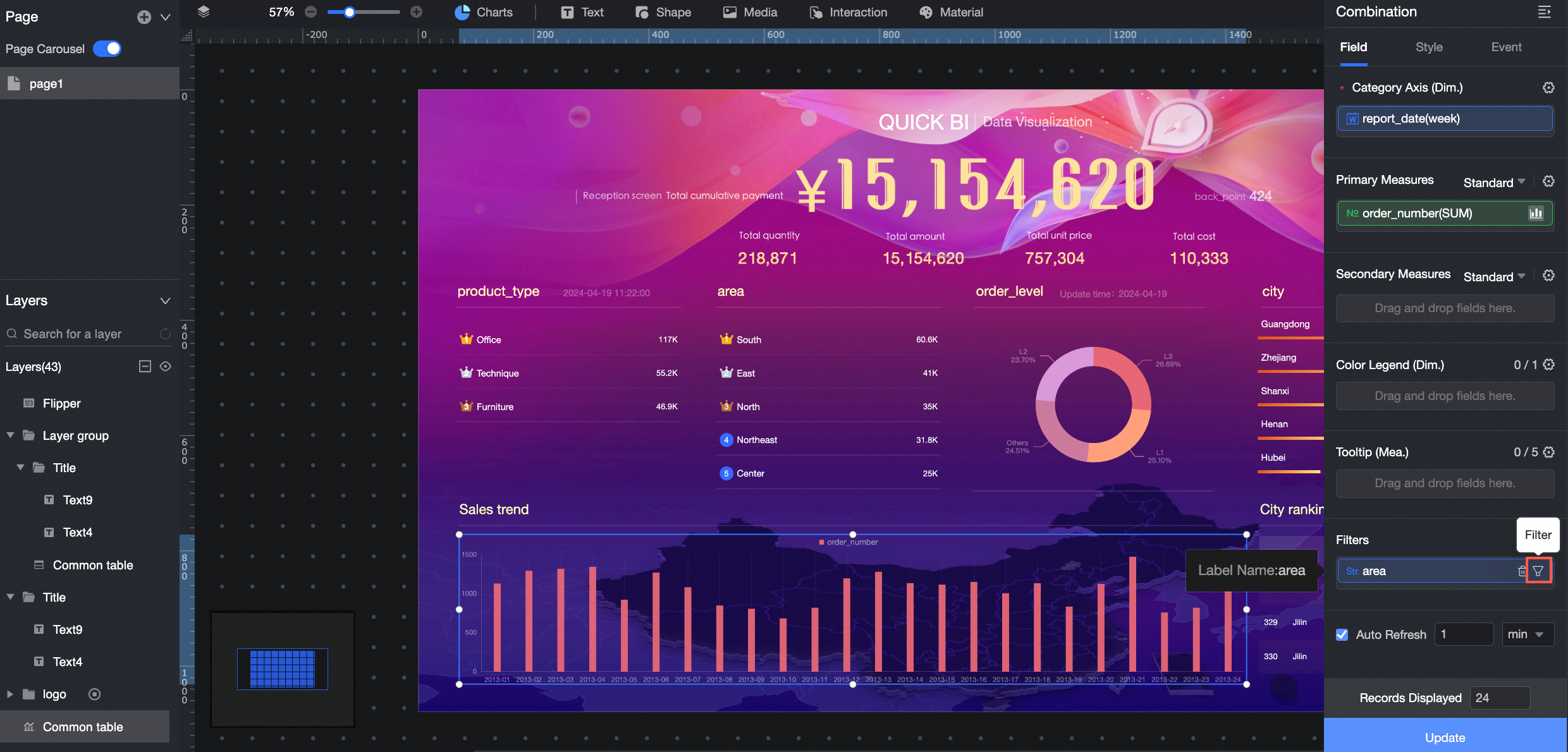The width and height of the screenshot is (1568, 752).
Task: Open the min unit dropdown
Action: point(1527,634)
